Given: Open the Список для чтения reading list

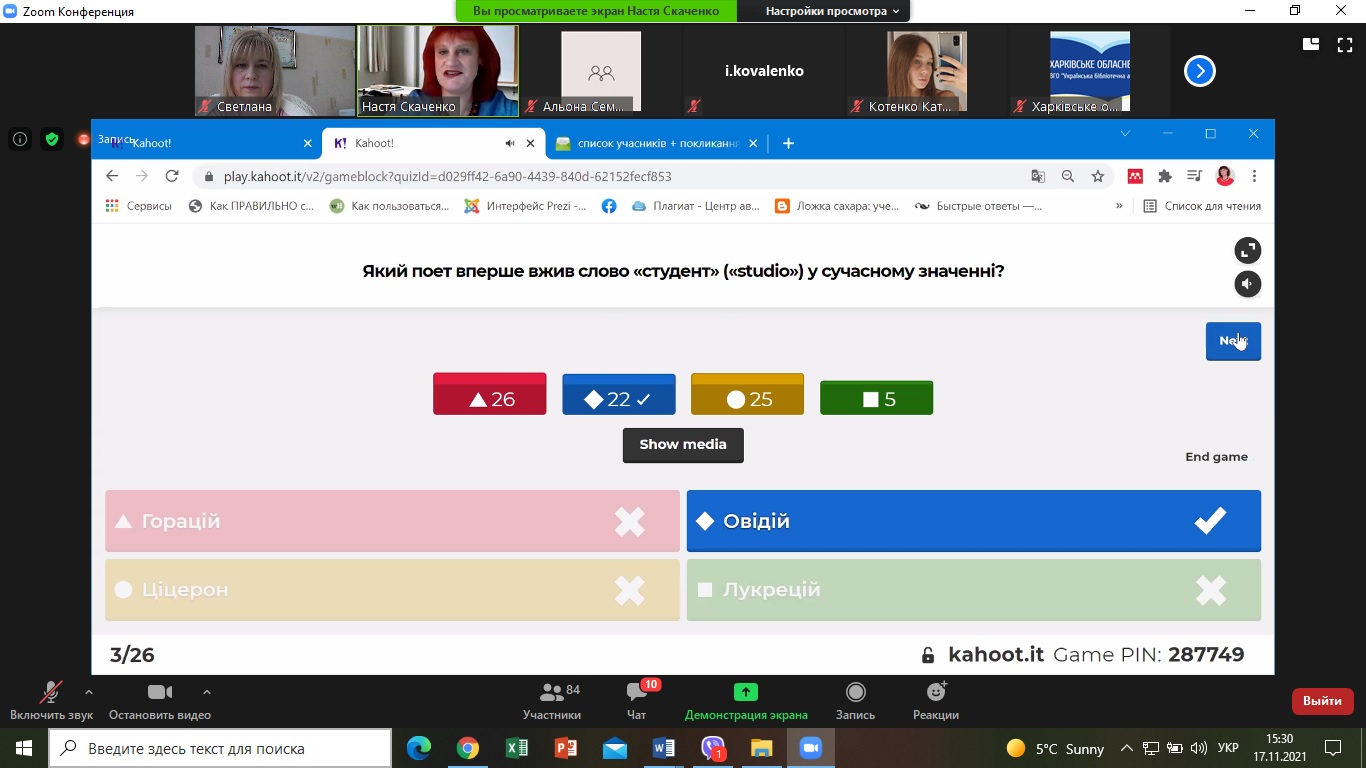Looking at the screenshot, I should point(1202,206).
